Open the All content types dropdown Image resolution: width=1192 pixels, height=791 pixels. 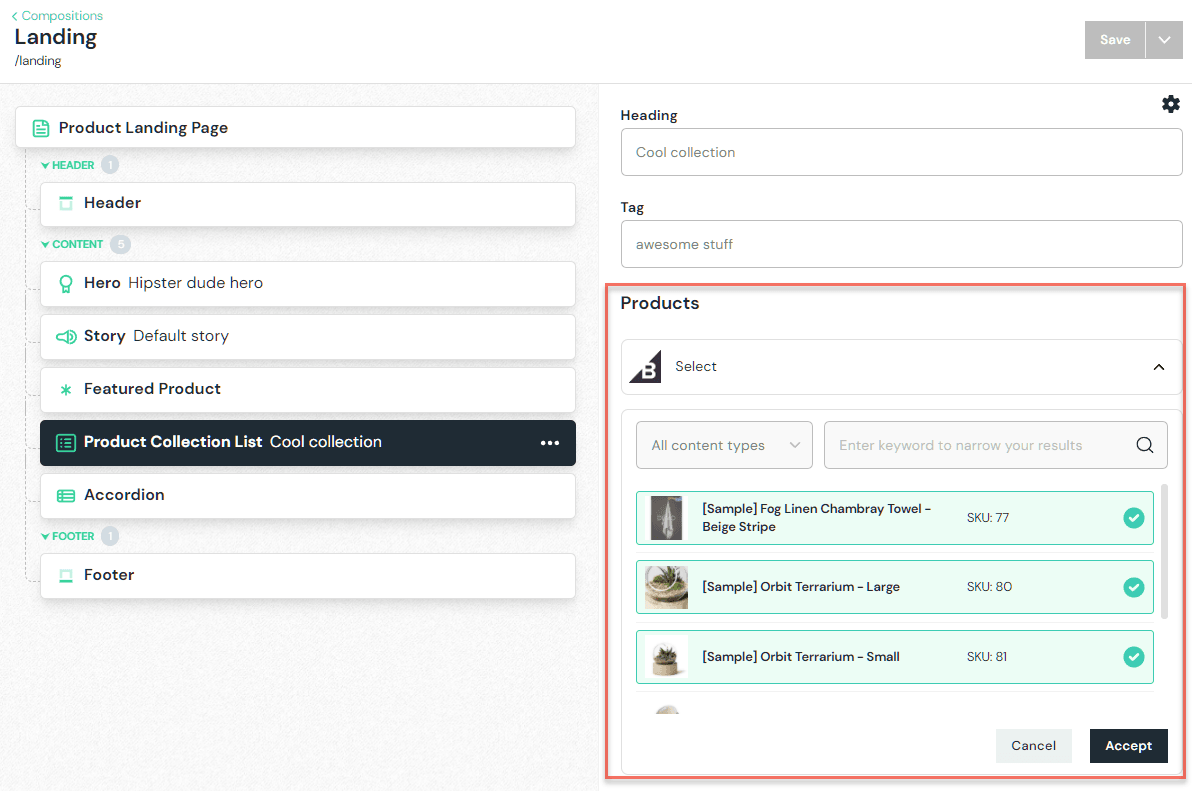click(723, 444)
